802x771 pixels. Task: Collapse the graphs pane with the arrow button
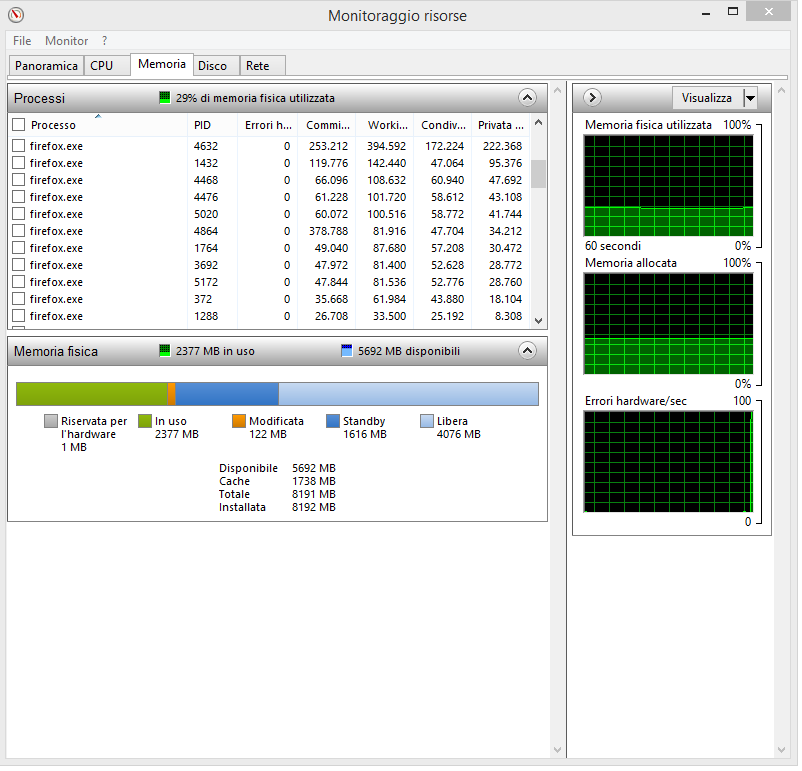(x=594, y=98)
